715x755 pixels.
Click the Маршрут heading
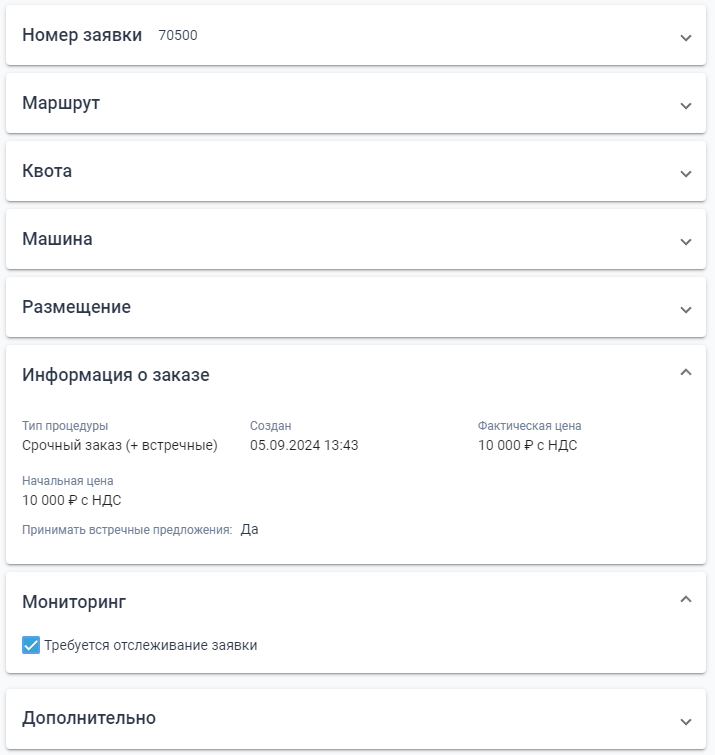pos(61,104)
